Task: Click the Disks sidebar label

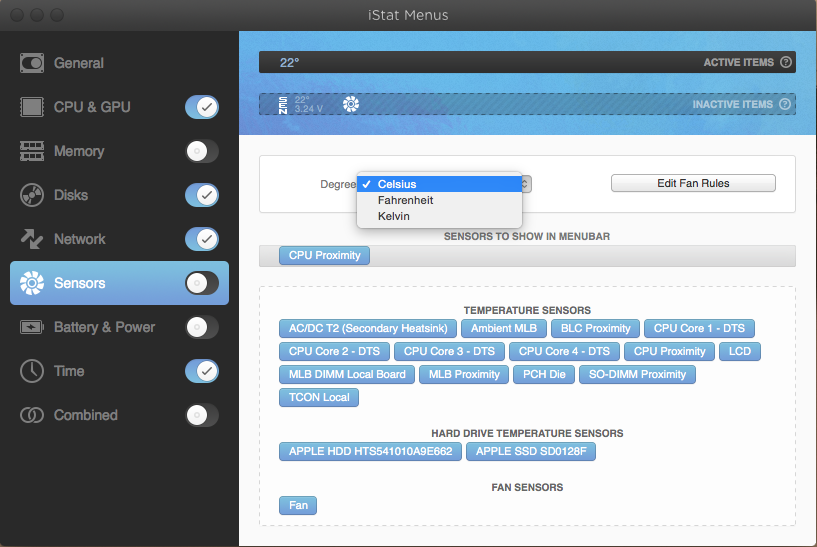Action: 71,195
